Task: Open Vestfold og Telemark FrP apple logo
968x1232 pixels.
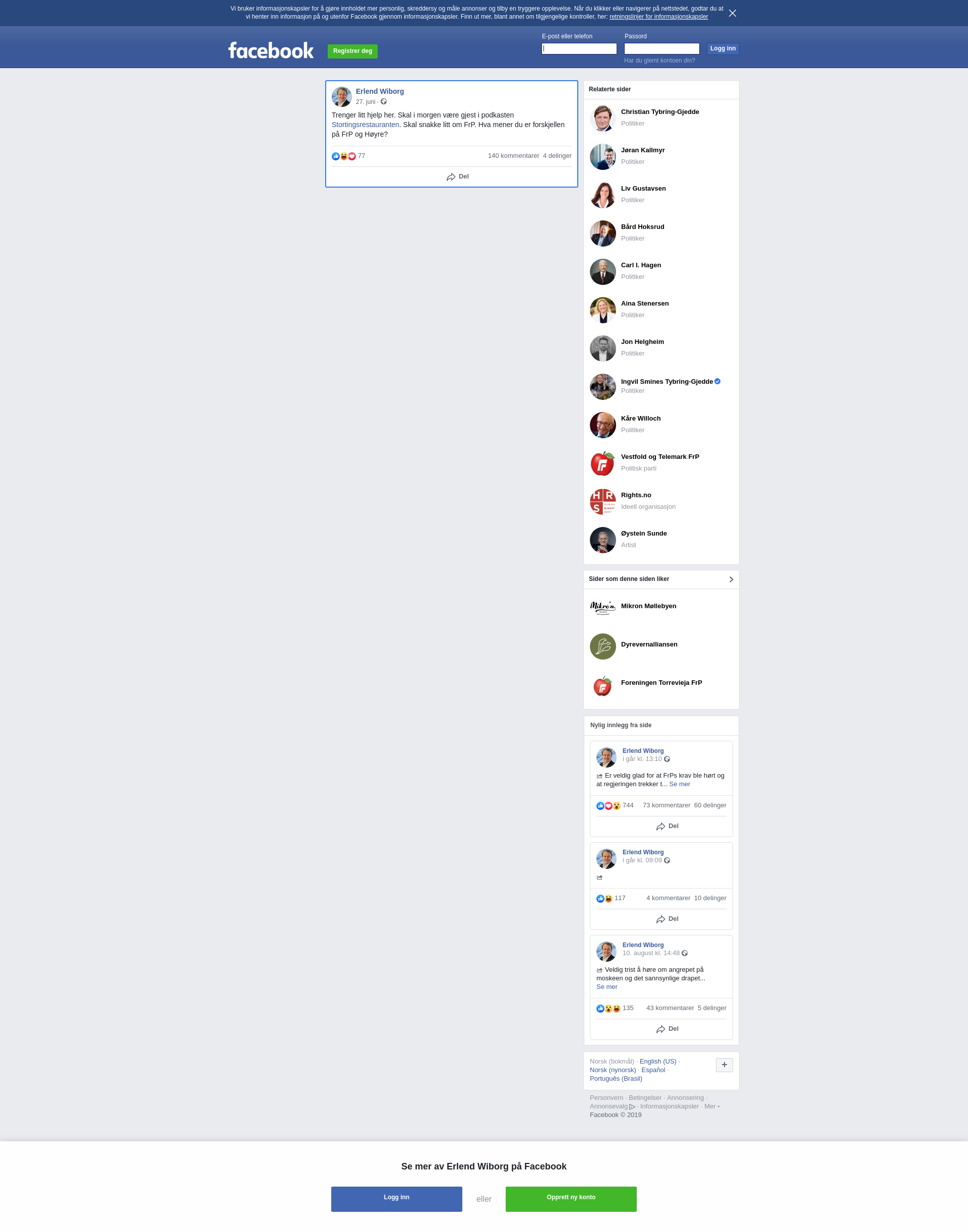Action: coord(602,463)
